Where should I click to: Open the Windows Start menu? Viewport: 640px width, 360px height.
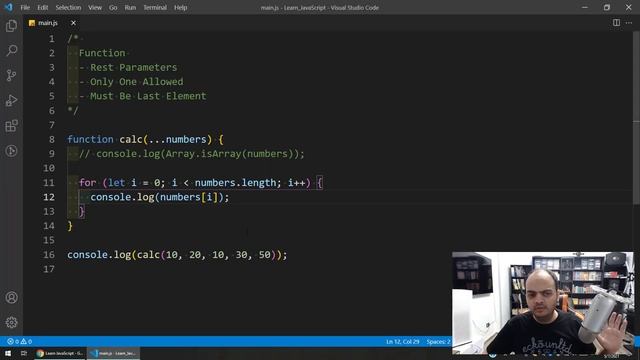8,353
